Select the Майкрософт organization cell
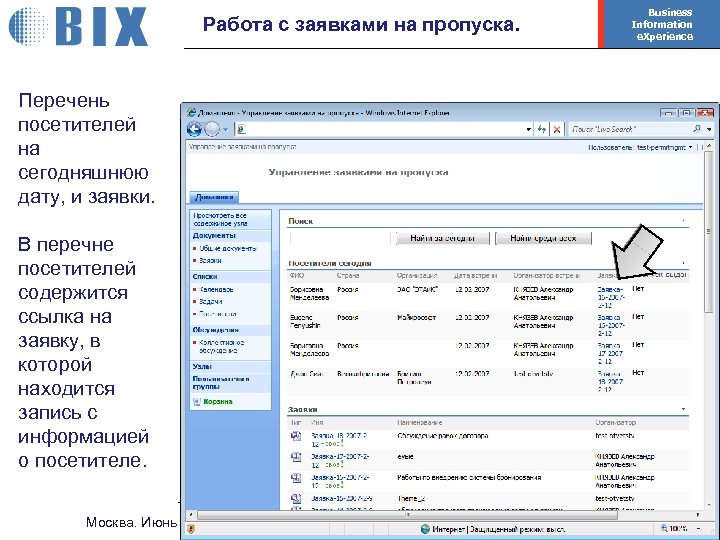Screen dimensions: 720x540 416,317
